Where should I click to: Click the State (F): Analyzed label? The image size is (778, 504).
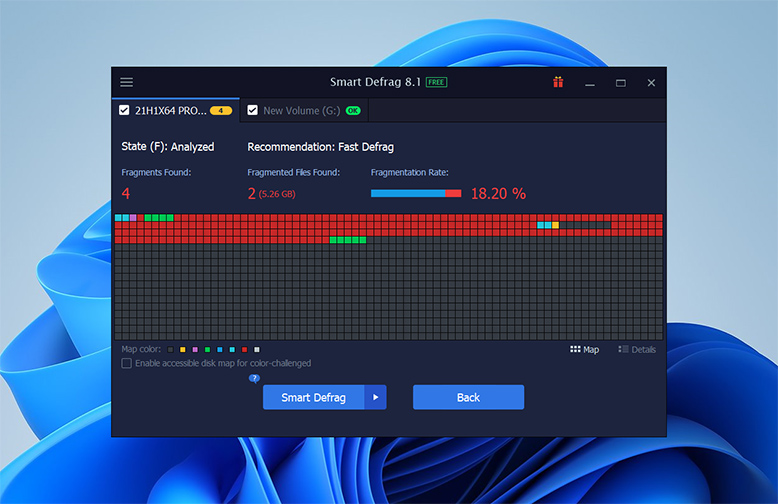coord(168,147)
